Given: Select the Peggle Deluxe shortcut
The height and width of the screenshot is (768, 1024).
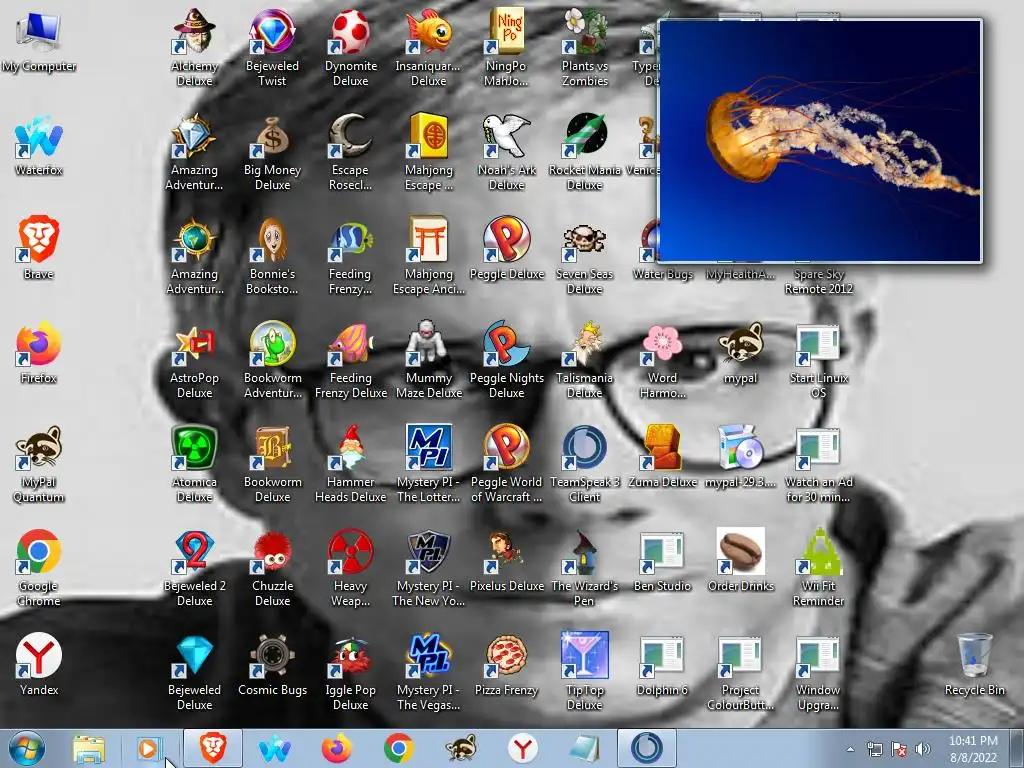Looking at the screenshot, I should [506, 249].
